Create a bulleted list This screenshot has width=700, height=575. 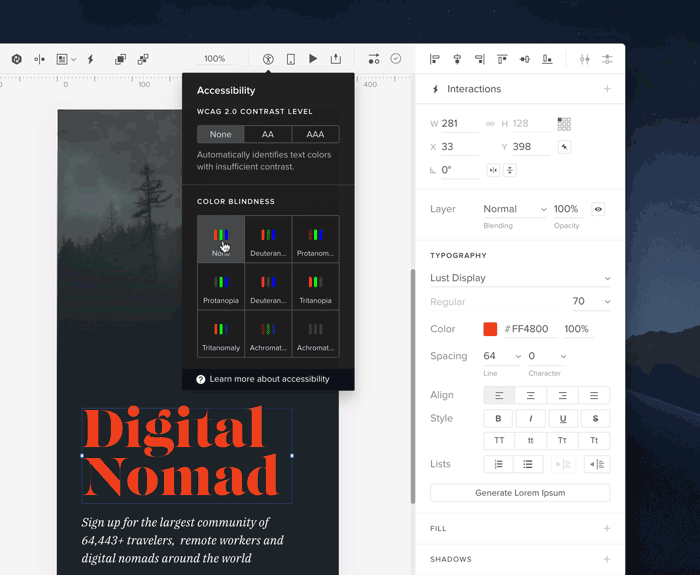tap(528, 464)
